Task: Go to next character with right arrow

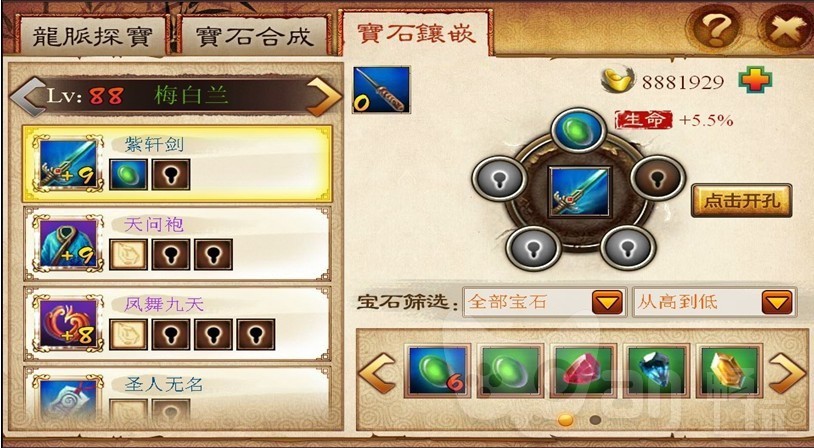Action: (x=323, y=97)
